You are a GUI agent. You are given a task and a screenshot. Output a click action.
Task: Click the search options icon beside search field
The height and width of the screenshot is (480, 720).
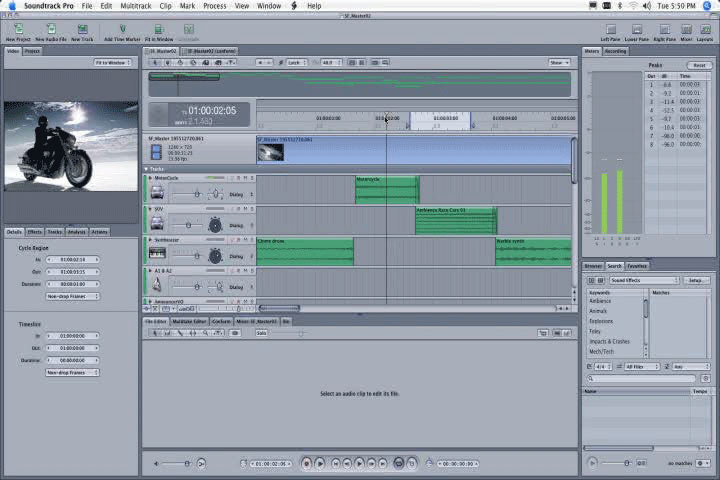click(706, 378)
